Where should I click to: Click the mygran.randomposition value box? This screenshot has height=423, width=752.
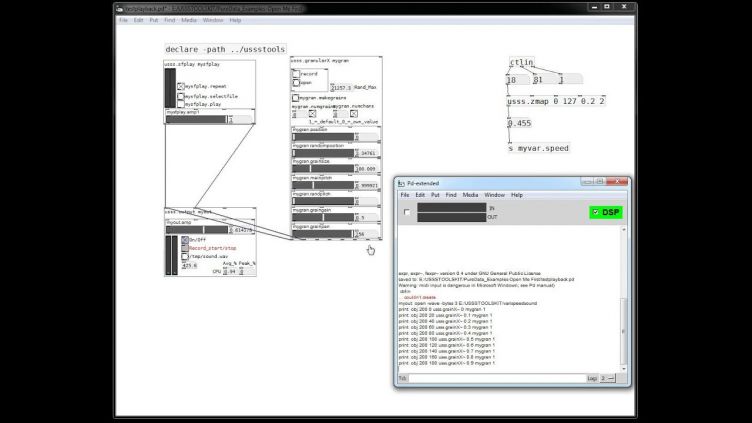pos(367,153)
